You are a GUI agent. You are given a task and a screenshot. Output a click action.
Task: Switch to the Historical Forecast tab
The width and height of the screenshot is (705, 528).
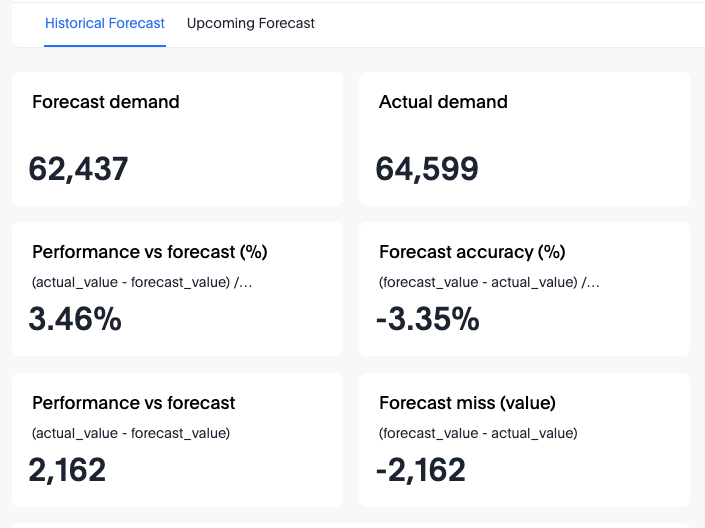105,23
